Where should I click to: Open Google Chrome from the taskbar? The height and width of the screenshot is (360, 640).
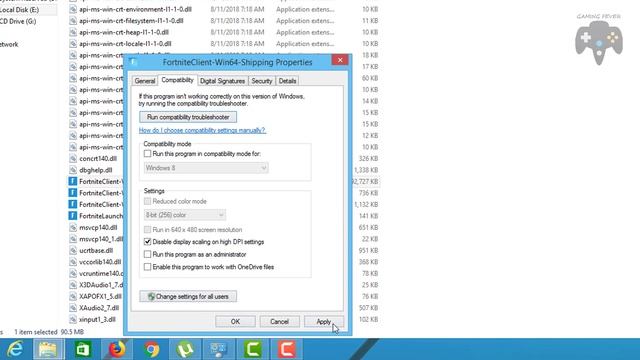coord(151,349)
